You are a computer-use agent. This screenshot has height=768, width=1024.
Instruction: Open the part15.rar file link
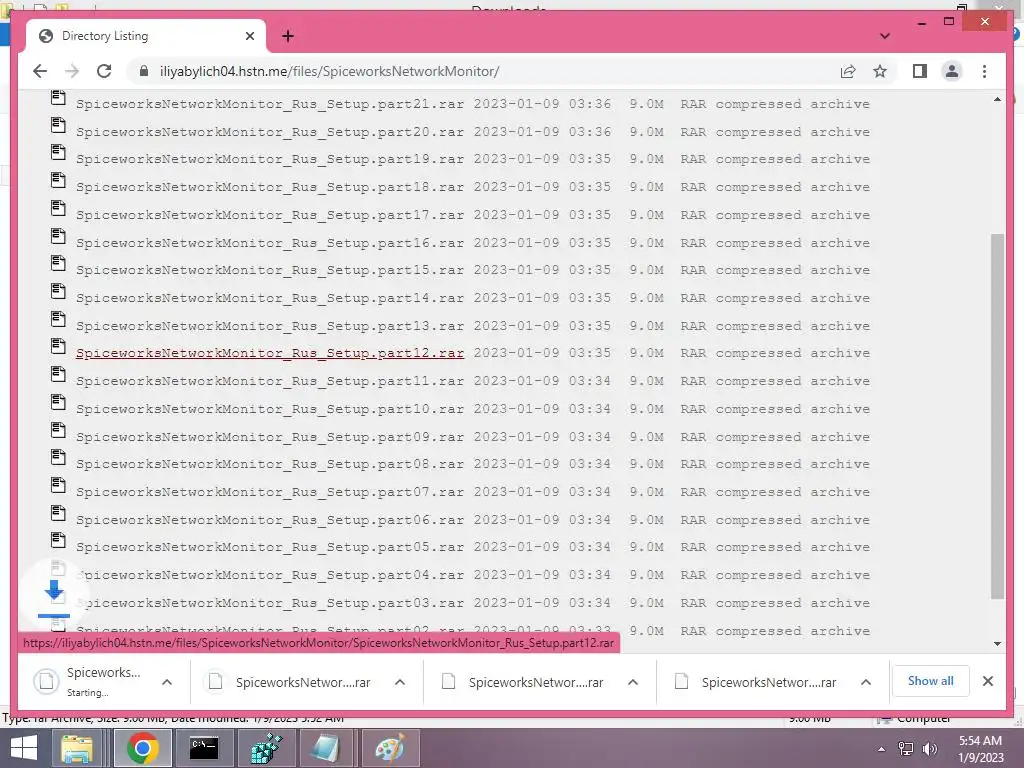click(x=270, y=270)
